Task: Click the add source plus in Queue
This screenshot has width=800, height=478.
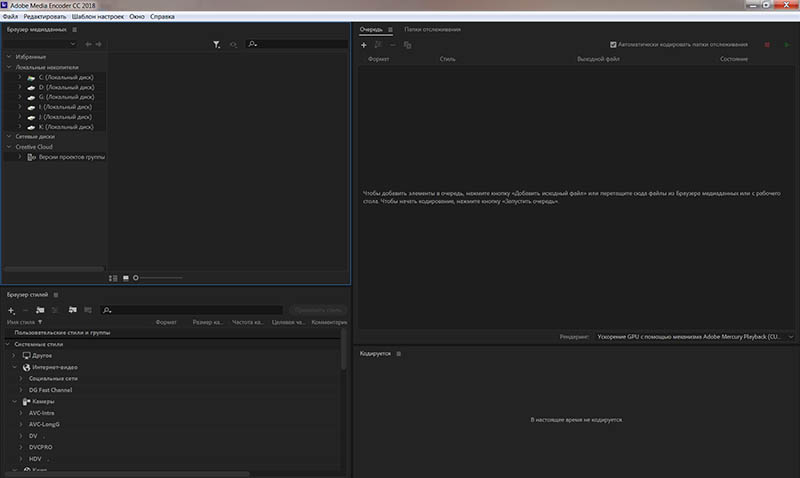Action: [364, 45]
